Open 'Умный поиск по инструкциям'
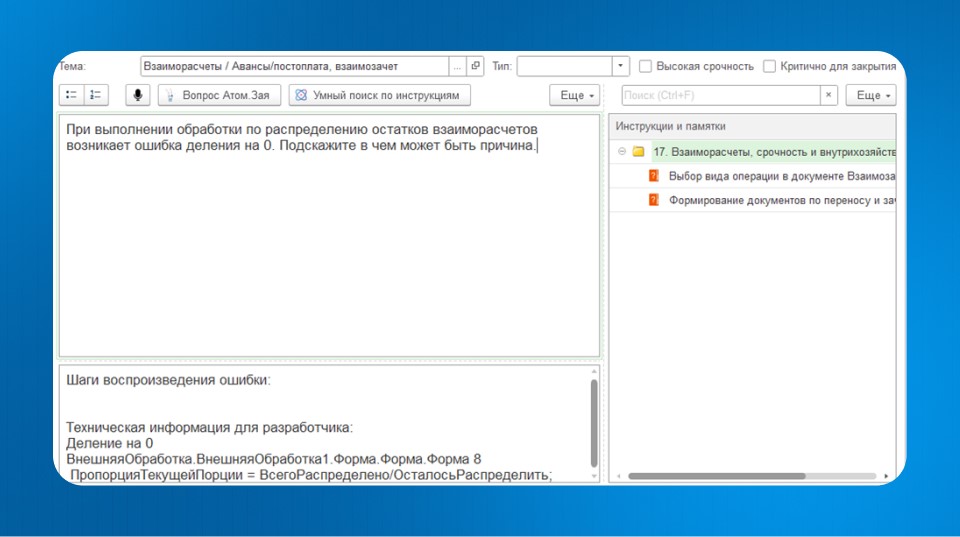This screenshot has width=960, height=537. pos(380,95)
